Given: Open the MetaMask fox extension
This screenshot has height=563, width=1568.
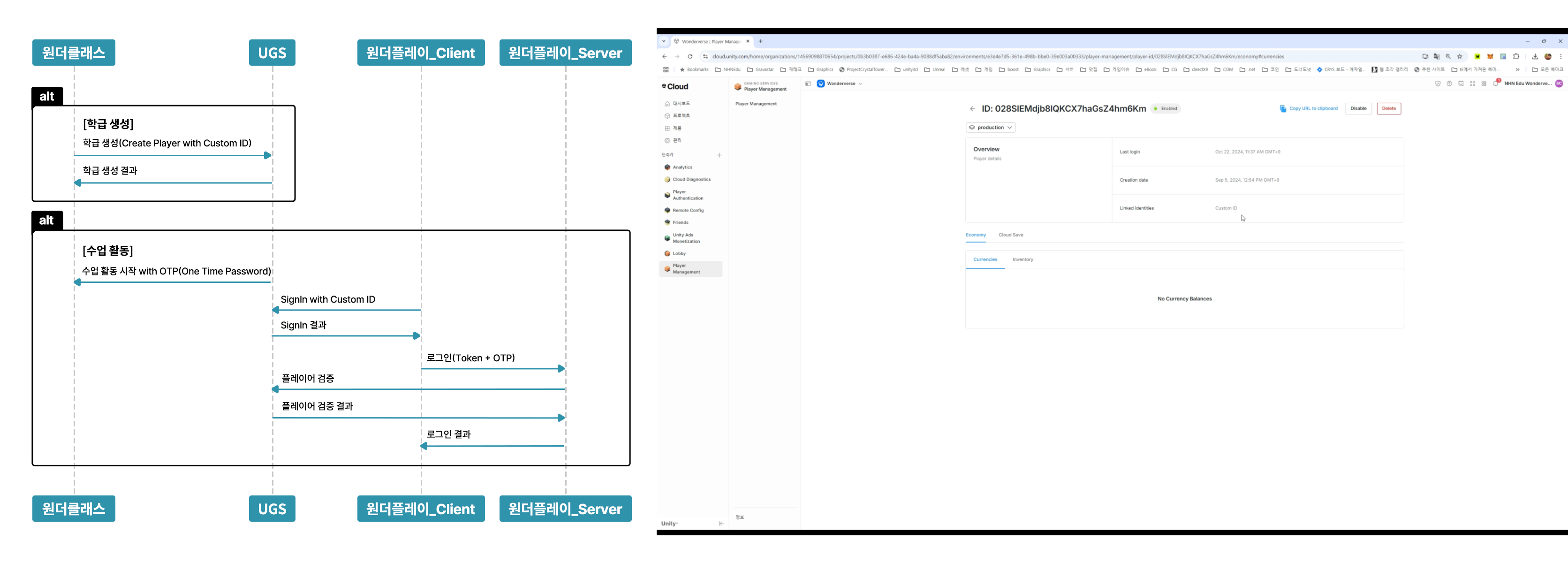Looking at the screenshot, I should (1490, 57).
